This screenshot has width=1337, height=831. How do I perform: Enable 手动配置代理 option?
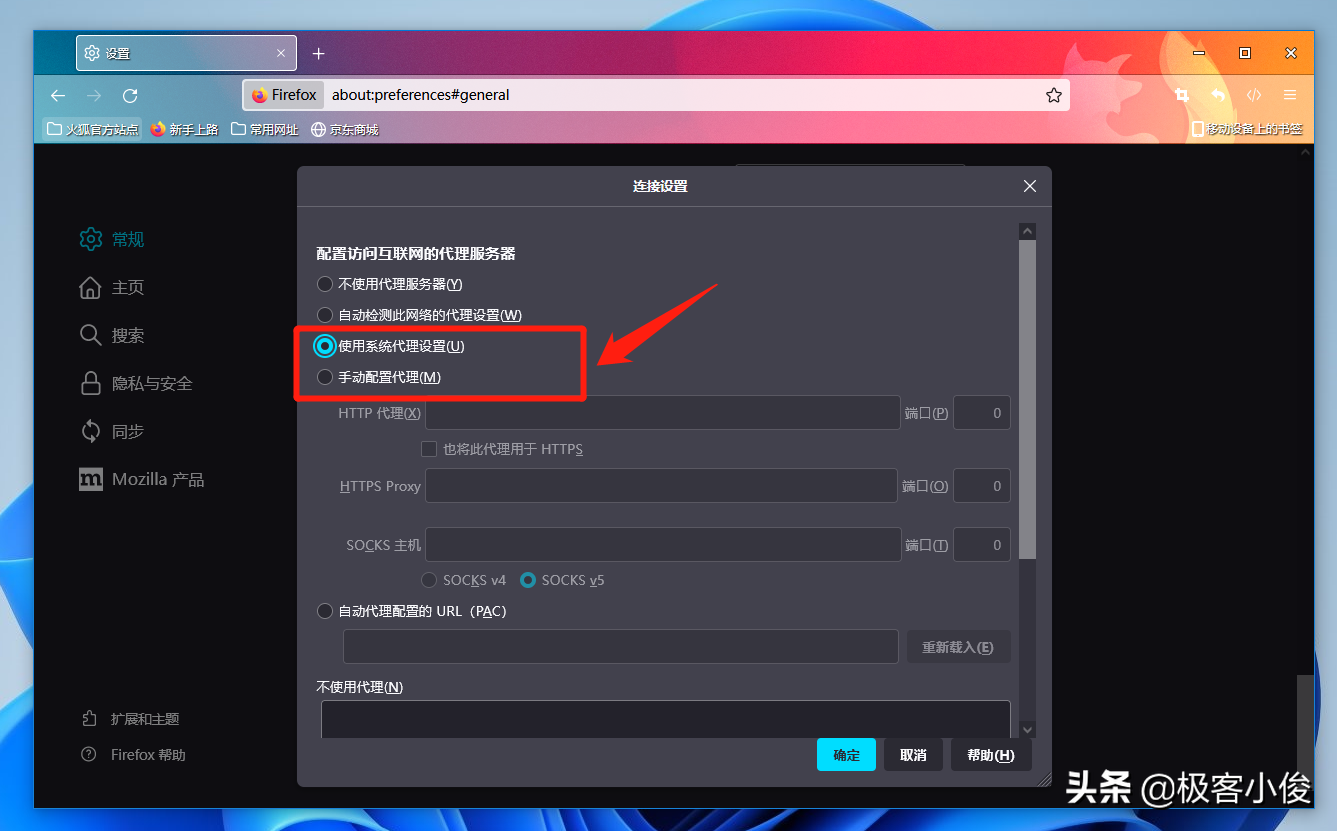(x=324, y=377)
